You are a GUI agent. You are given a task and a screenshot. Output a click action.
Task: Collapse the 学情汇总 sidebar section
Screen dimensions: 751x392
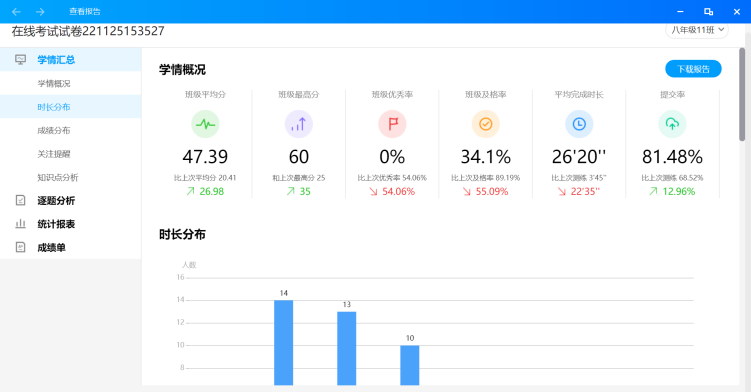(70, 59)
